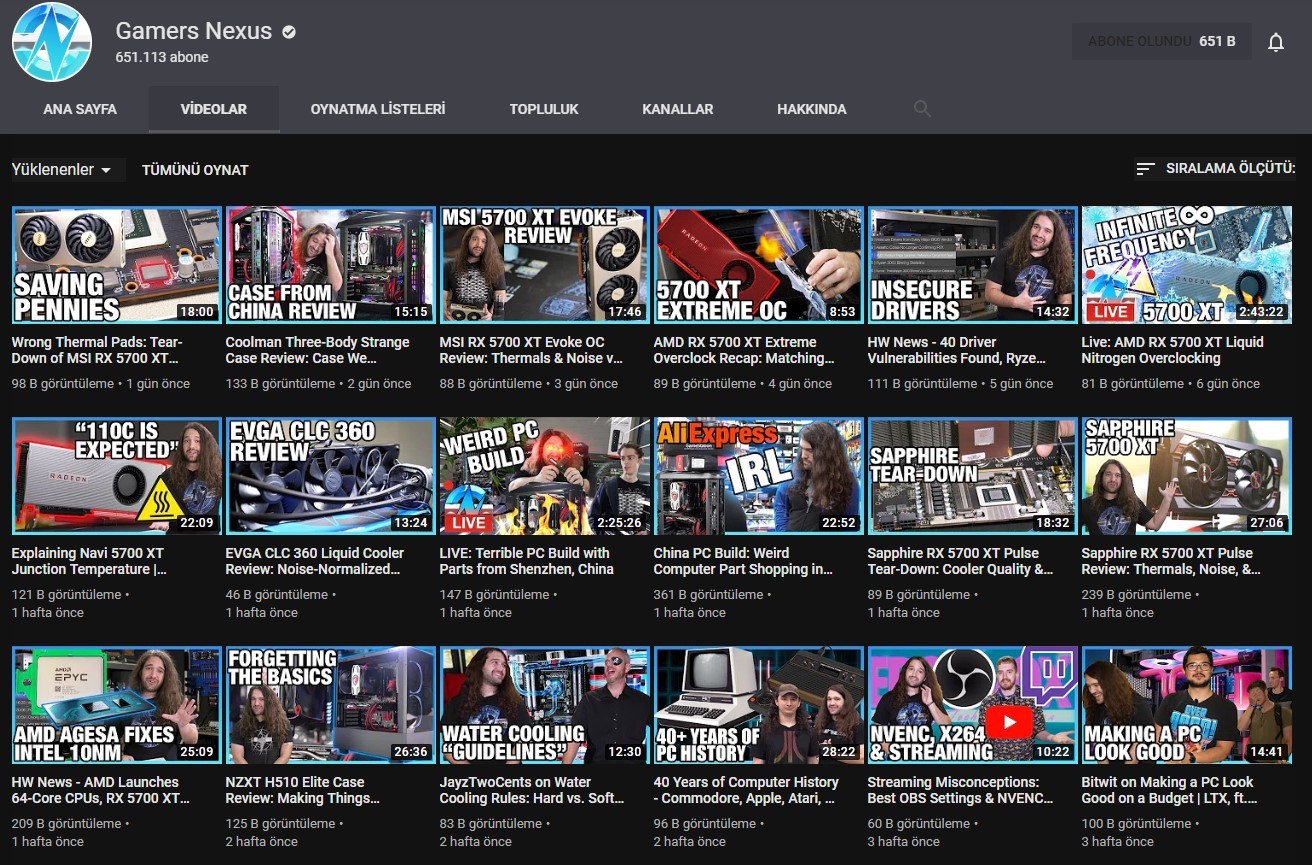Play the MAKING A PC LOOK GOOD thumbnail
The image size is (1312, 865).
(x=1186, y=705)
